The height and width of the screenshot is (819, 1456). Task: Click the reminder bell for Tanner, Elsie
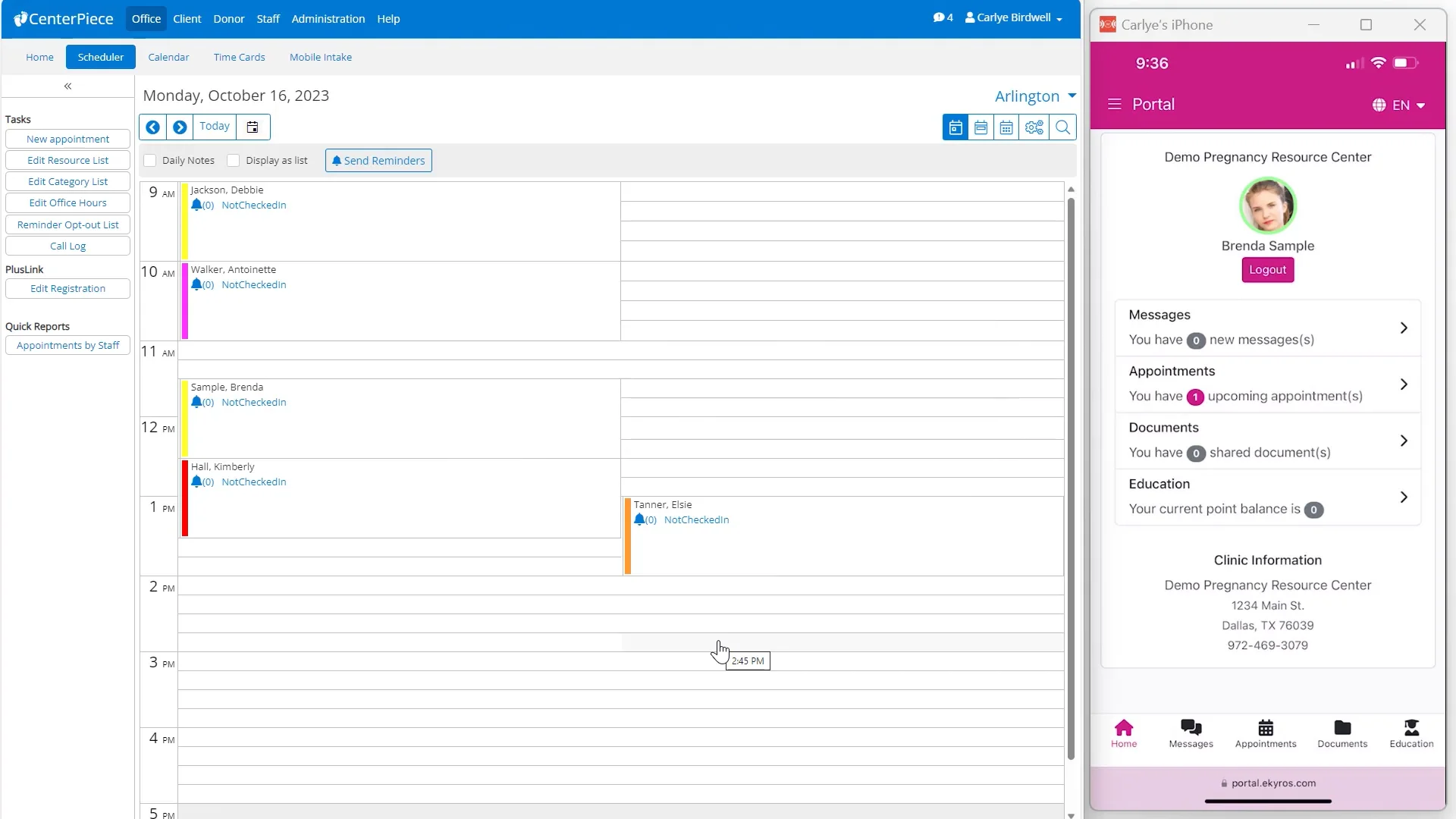(639, 519)
